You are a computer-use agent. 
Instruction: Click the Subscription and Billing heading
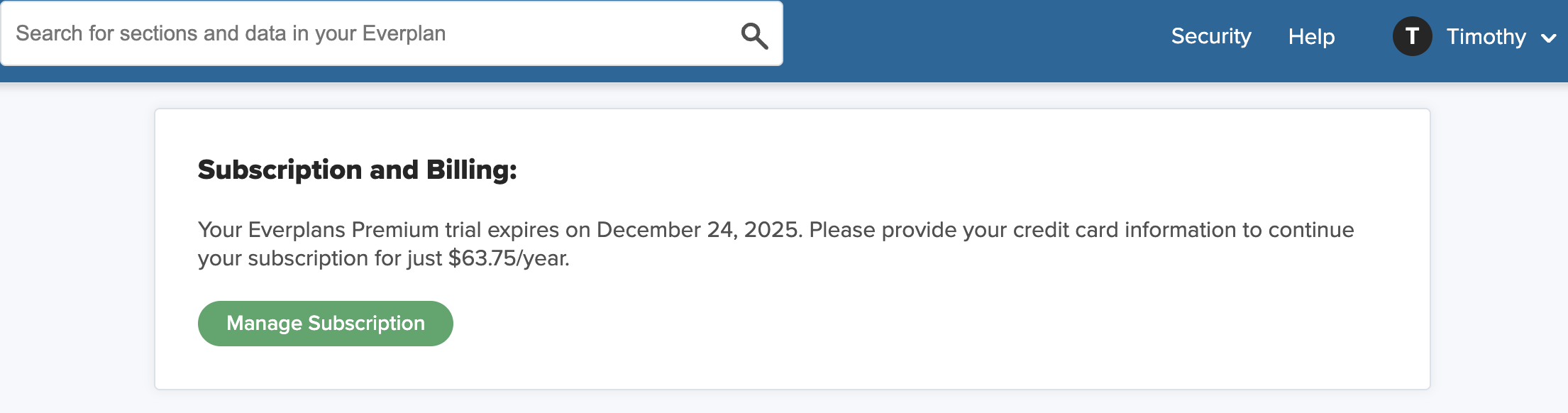click(x=358, y=170)
